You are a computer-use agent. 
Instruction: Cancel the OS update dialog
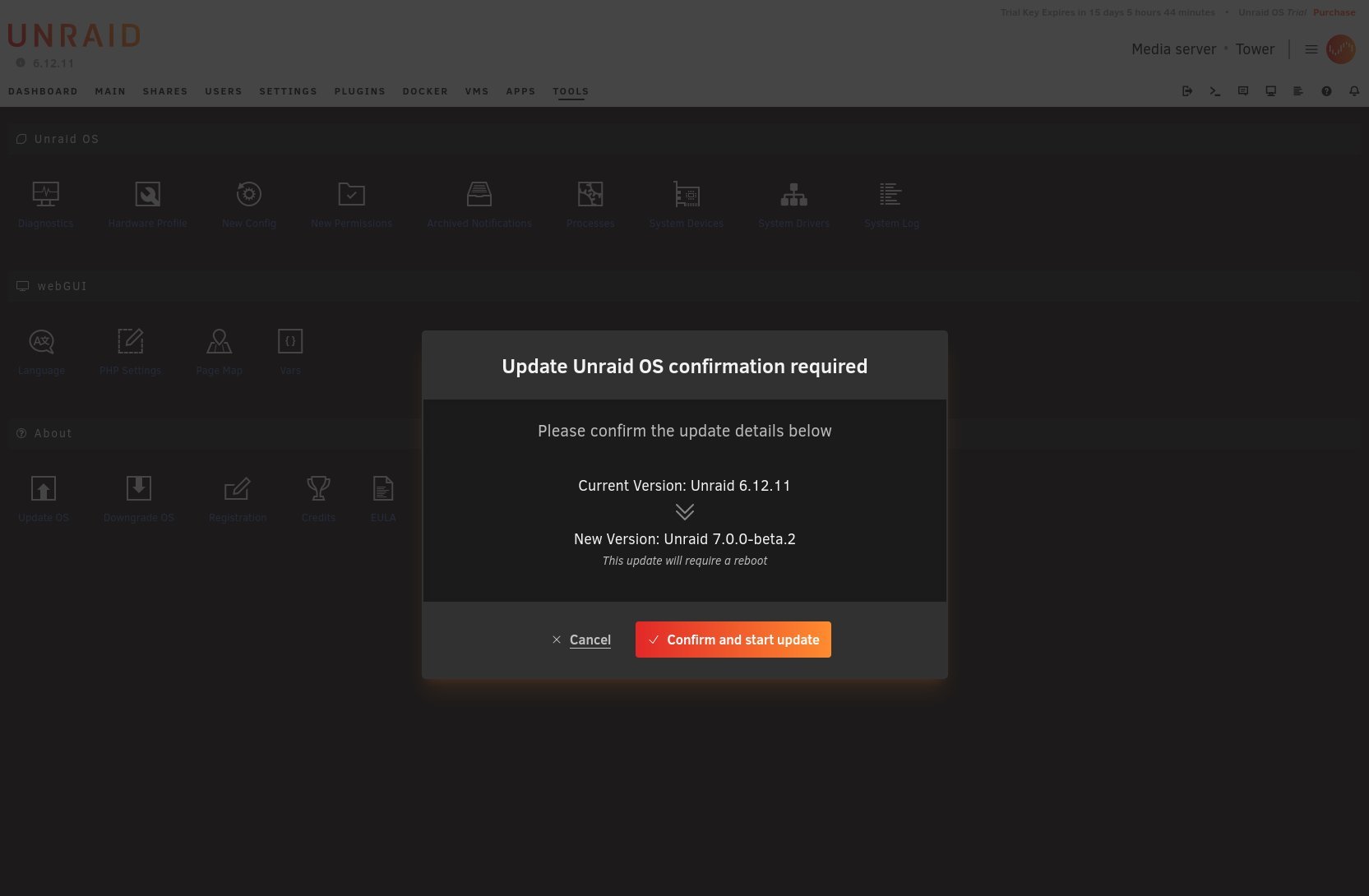pos(581,640)
